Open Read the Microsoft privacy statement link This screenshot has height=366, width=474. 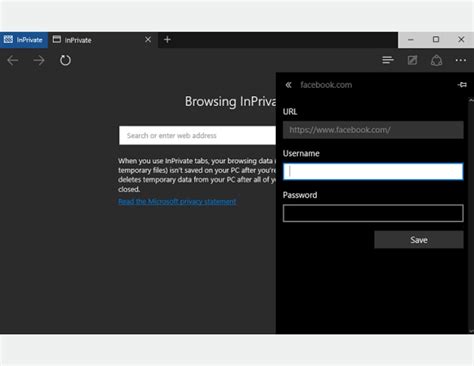177,202
